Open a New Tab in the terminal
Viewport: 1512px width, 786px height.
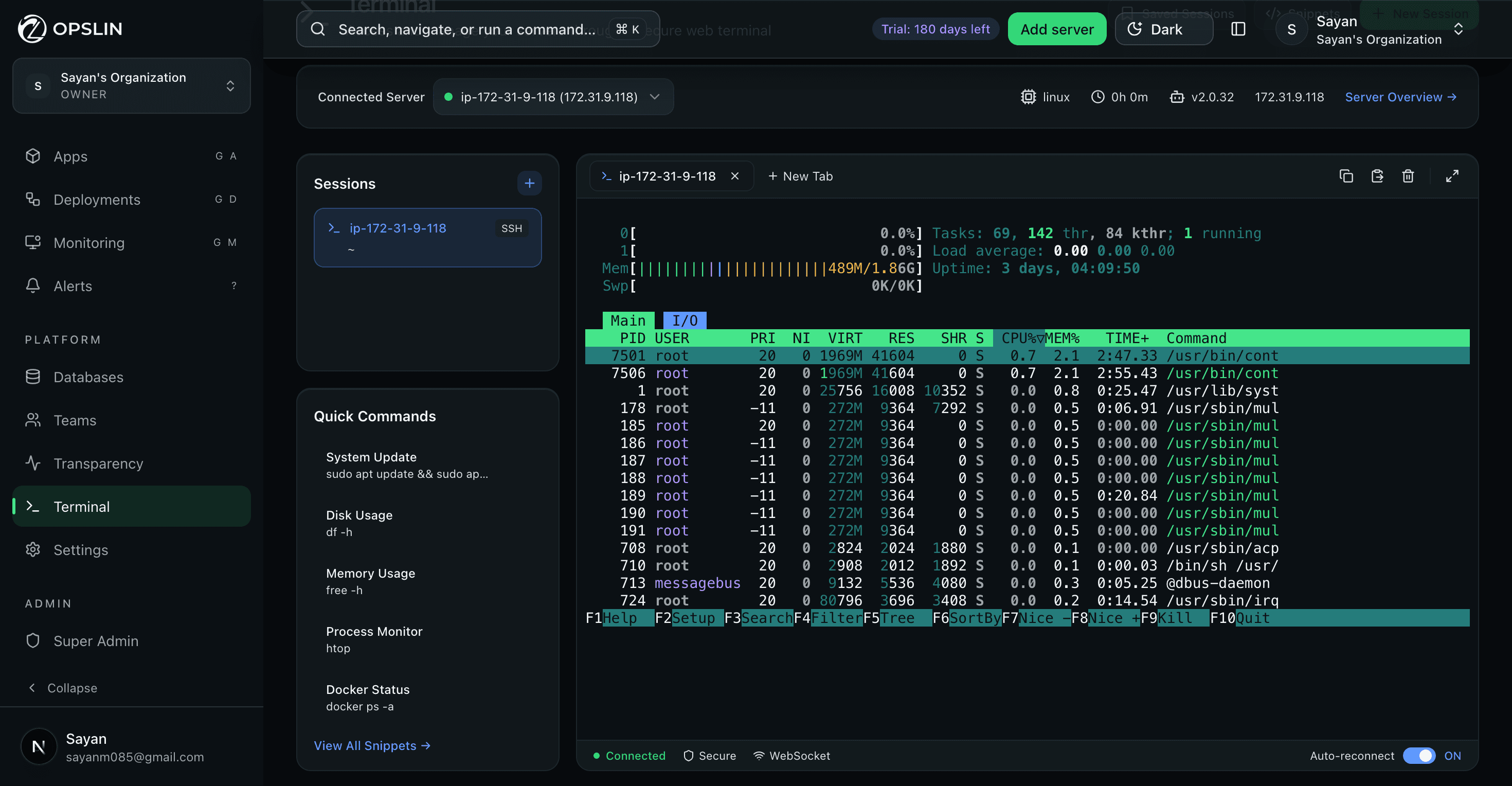point(801,176)
